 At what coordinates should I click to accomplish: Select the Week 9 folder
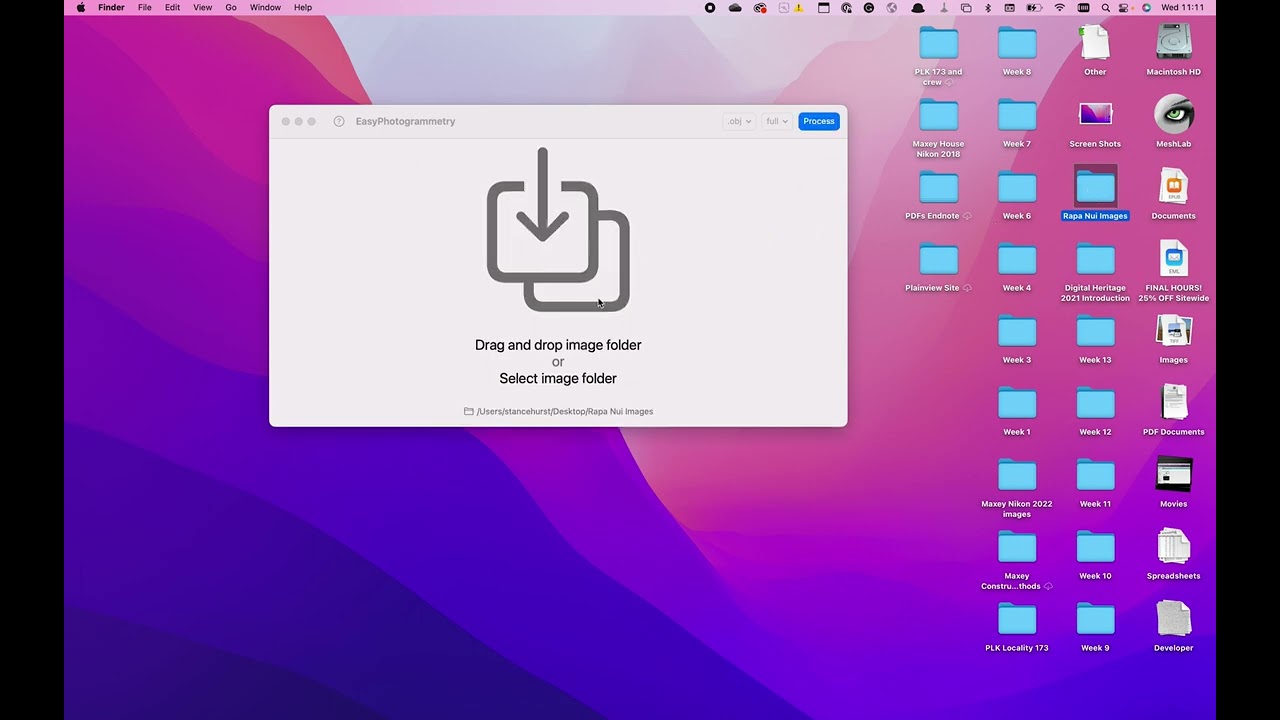click(x=1095, y=619)
